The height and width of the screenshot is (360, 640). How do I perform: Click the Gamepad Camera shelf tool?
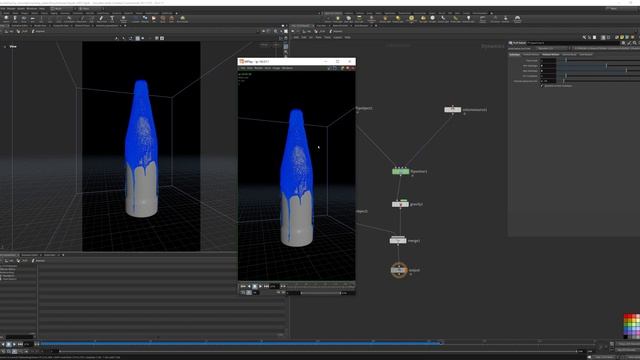click(517, 18)
